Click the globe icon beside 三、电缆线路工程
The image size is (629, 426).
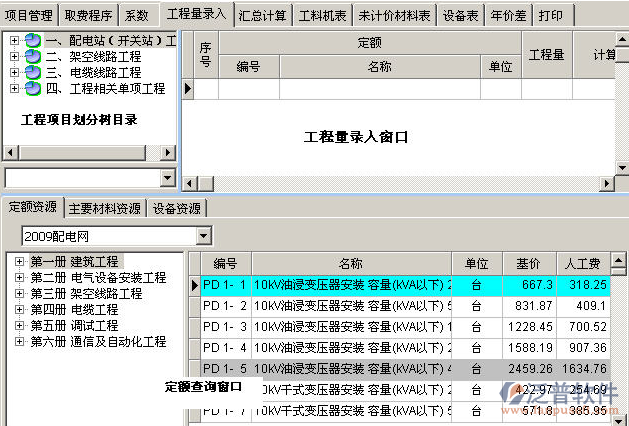tap(32, 72)
